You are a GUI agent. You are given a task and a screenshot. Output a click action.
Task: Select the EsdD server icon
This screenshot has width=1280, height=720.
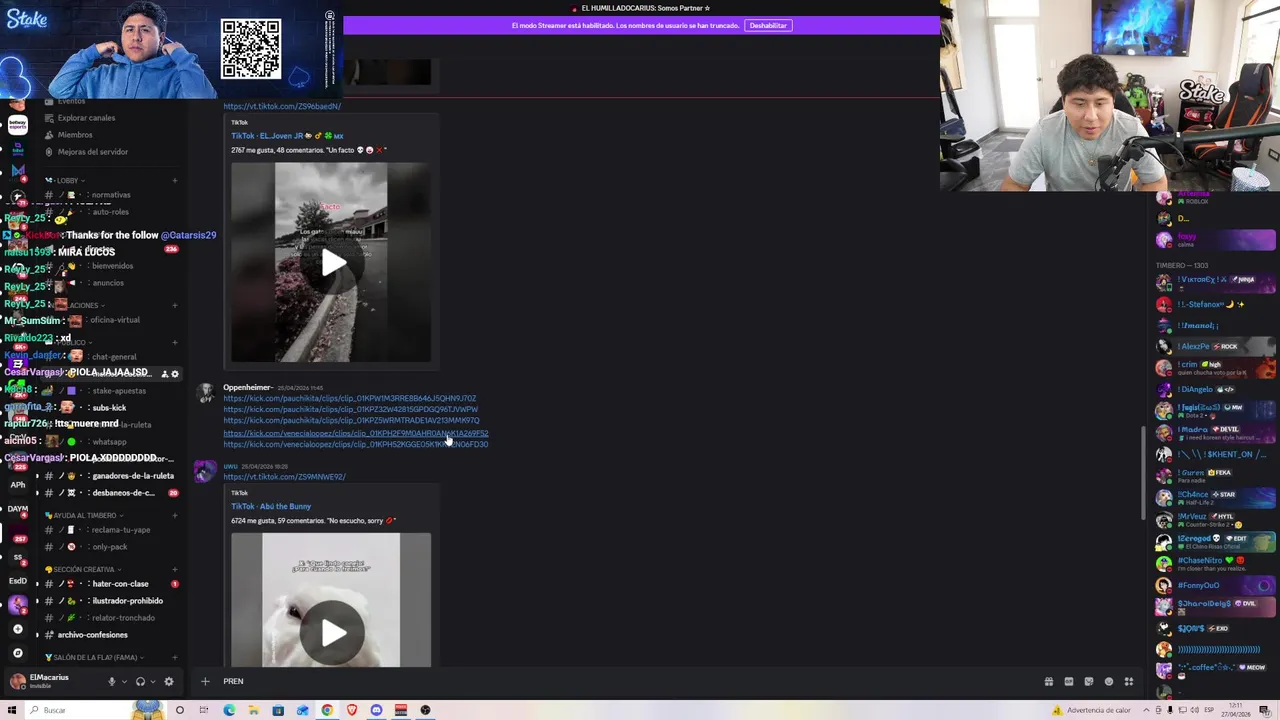click(x=17, y=580)
